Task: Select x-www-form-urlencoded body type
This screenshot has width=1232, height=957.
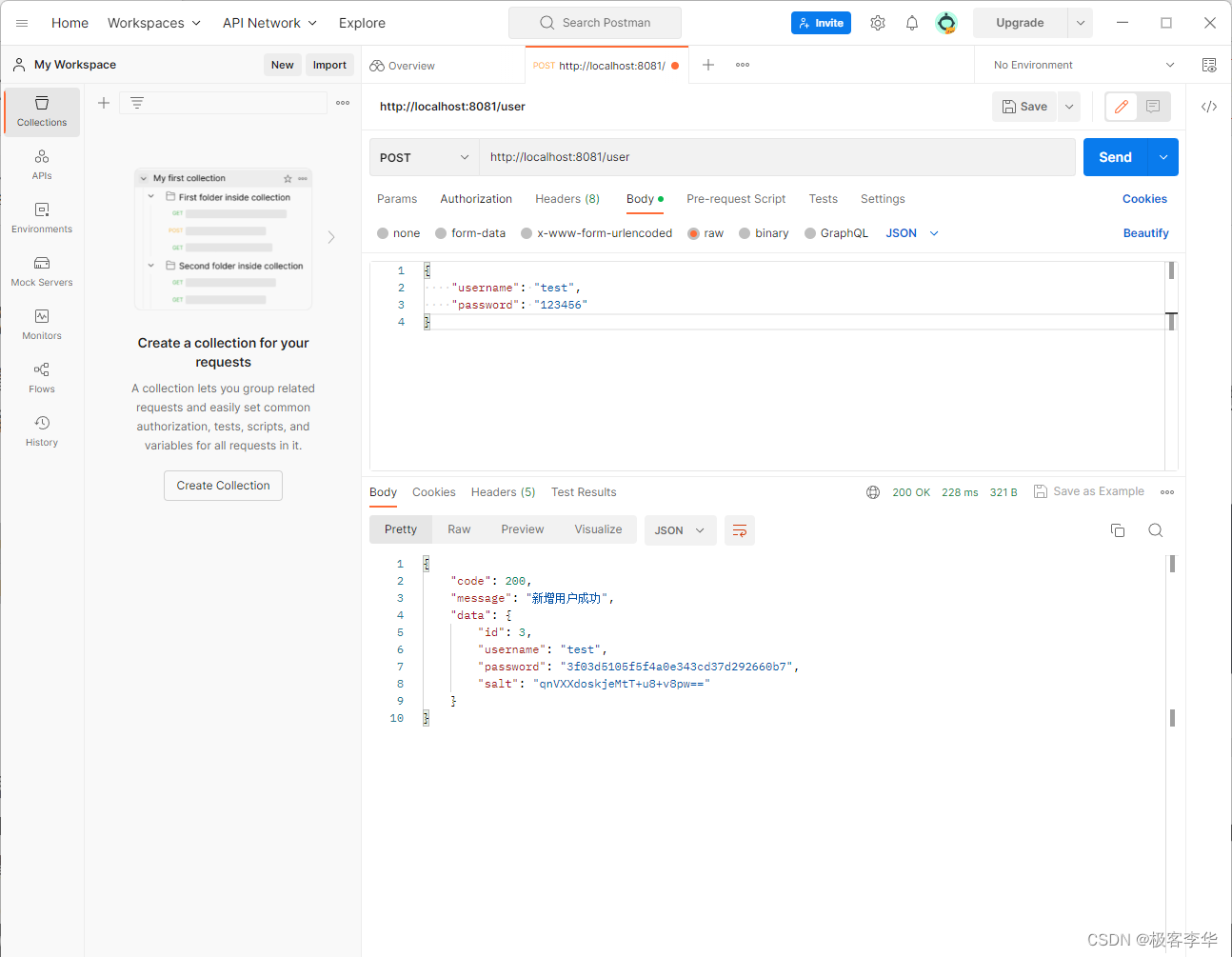Action: point(596,233)
